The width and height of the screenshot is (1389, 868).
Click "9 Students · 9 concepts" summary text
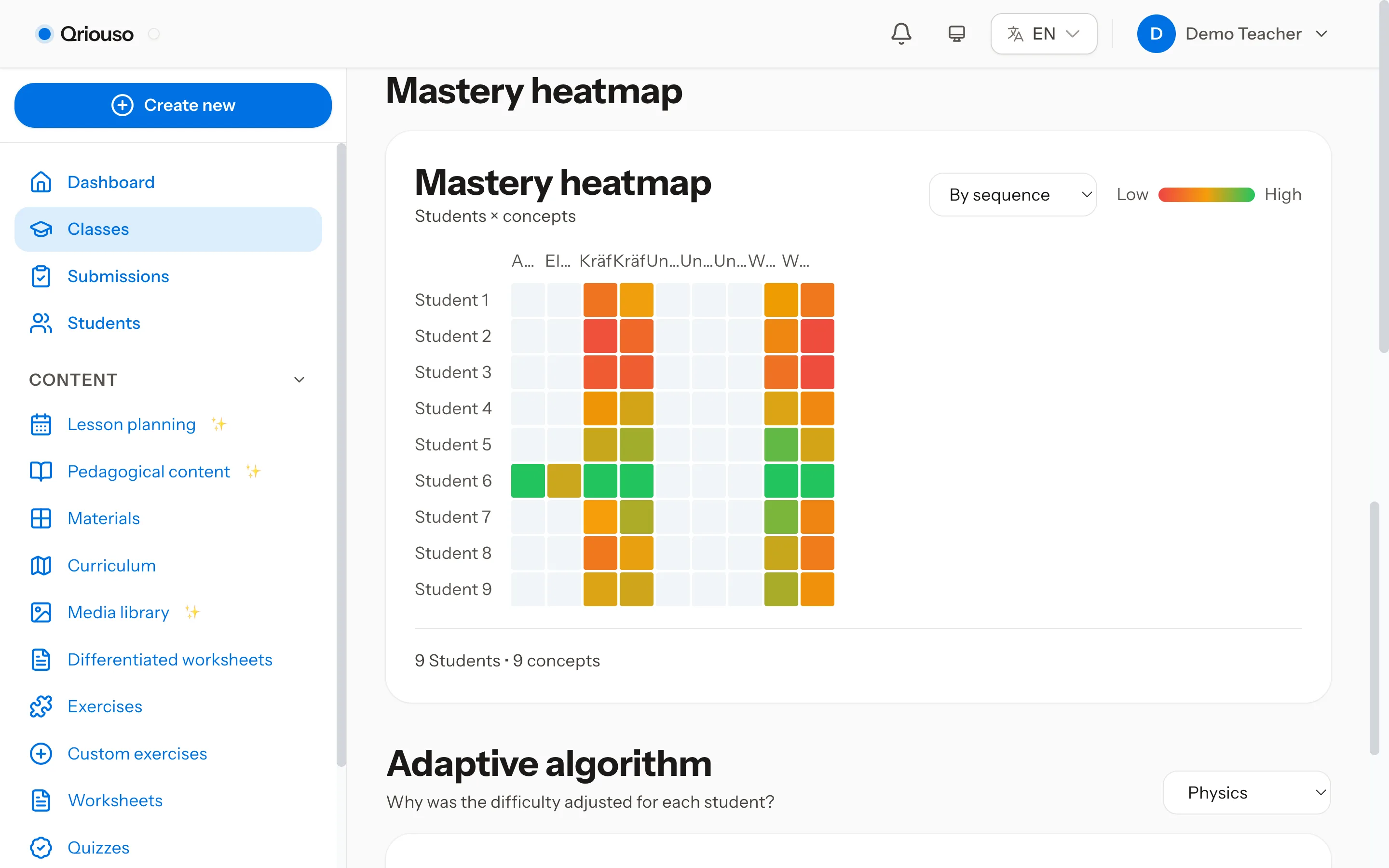(x=507, y=661)
